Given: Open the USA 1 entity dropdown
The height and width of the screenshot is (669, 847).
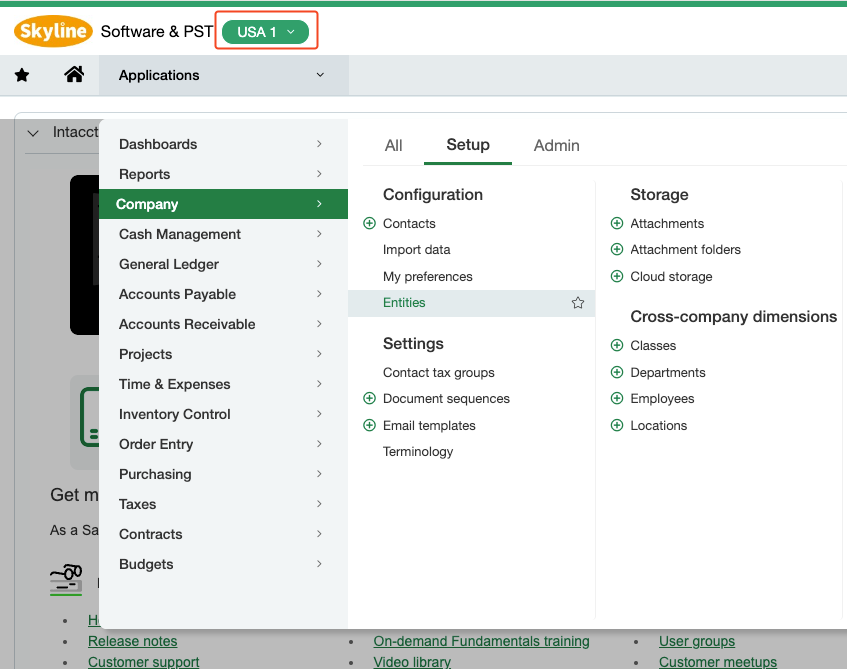Looking at the screenshot, I should tap(265, 32).
